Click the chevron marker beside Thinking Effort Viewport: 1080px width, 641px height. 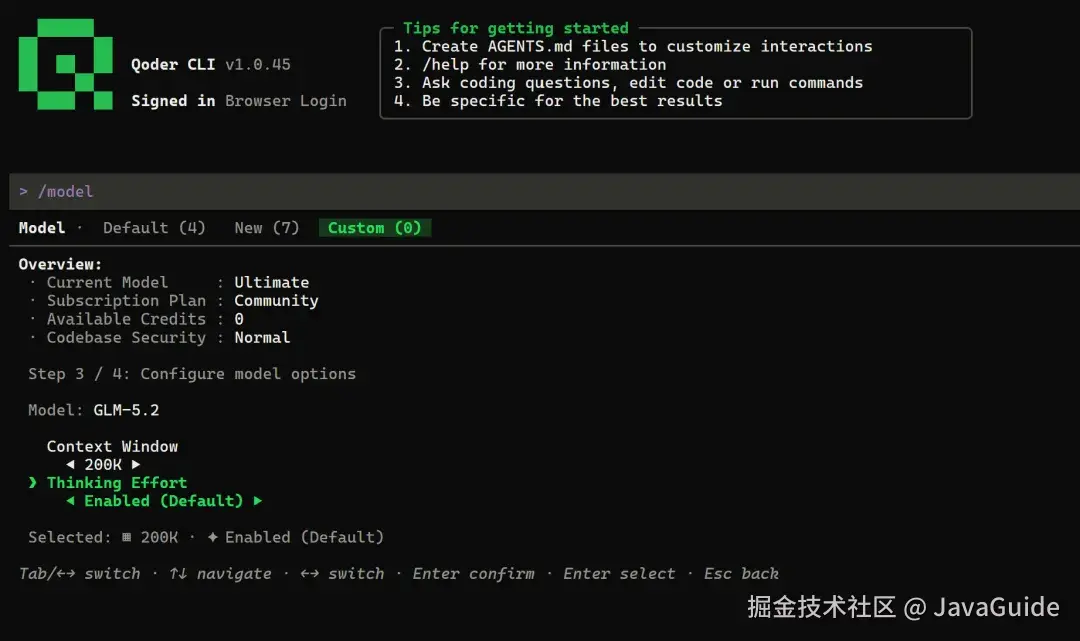pos(32,483)
